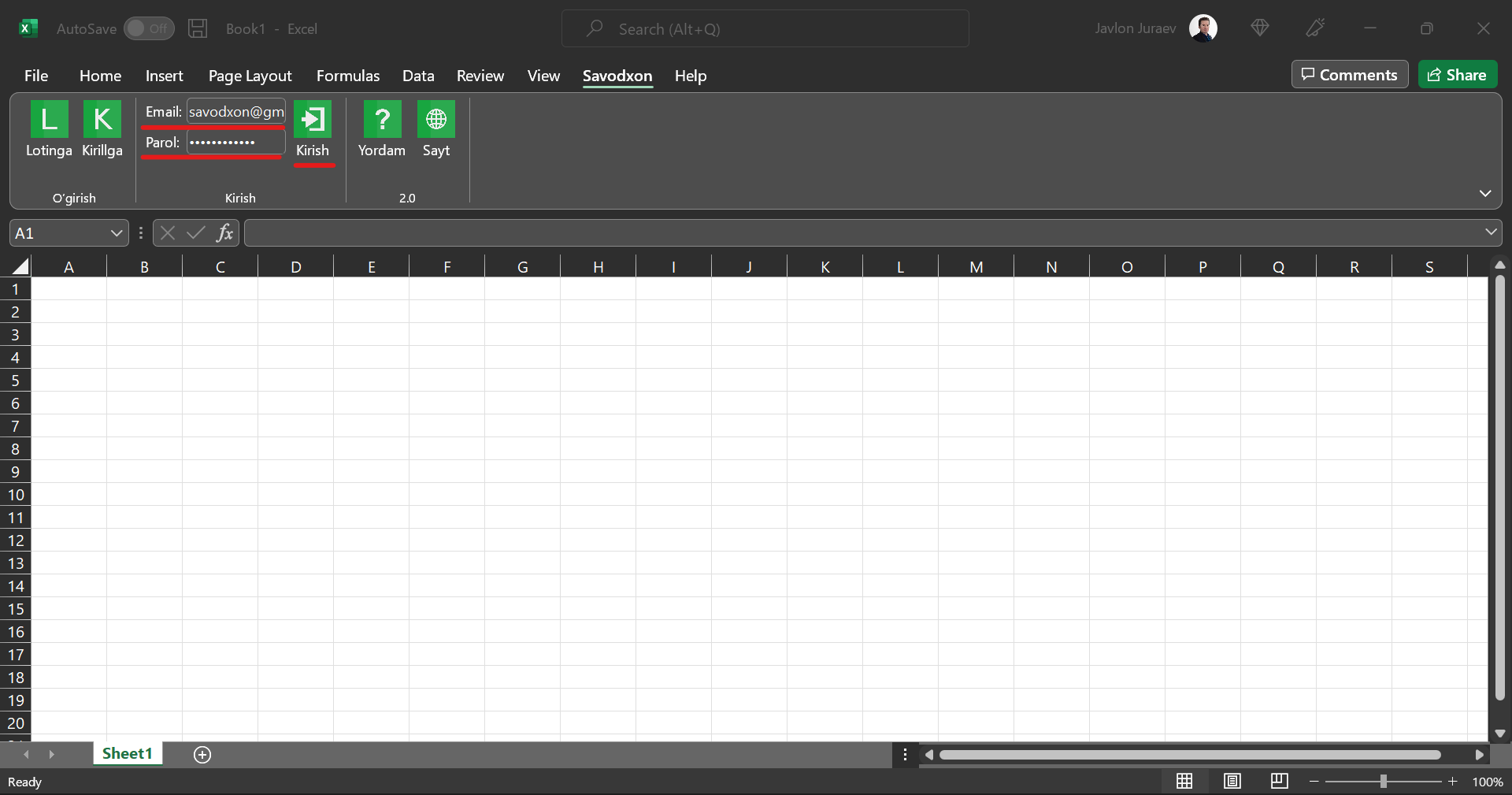Screen dimensions: 1512x795
Task: Click the Kirillga conversion icon
Action: tap(102, 120)
